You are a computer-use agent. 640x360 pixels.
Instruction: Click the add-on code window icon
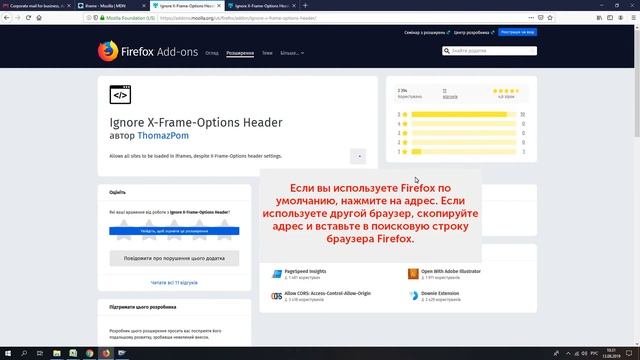120,95
